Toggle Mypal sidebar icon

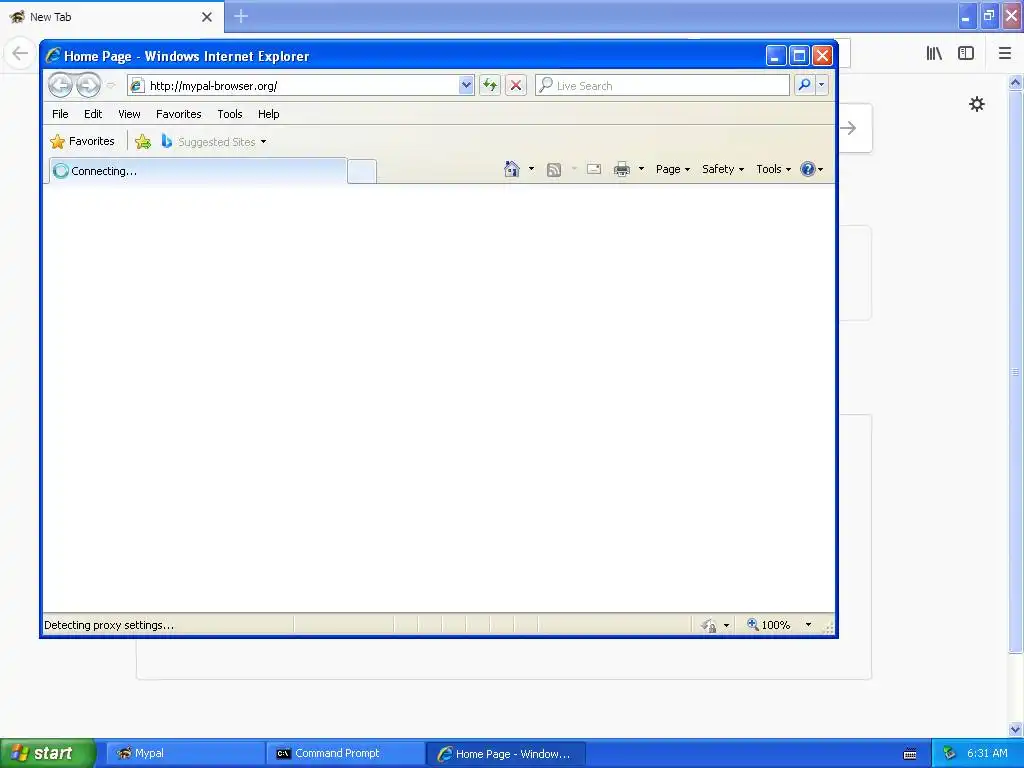[966, 54]
